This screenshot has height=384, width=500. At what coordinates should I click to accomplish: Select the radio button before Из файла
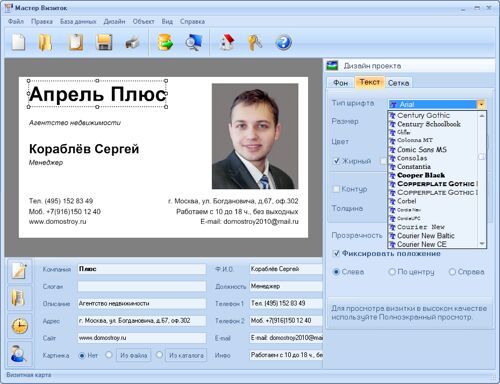tap(109, 355)
